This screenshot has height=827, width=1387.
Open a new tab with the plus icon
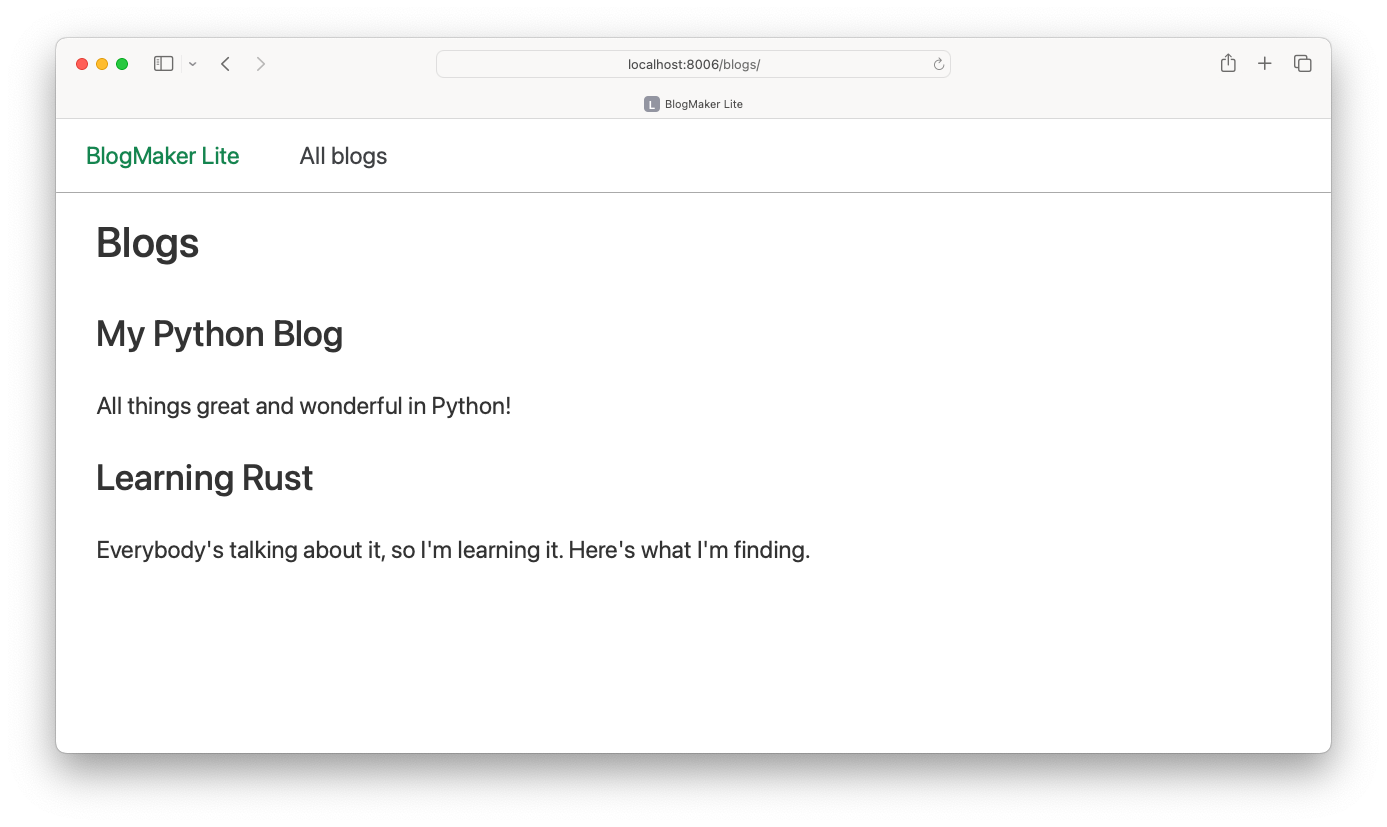pos(1264,63)
